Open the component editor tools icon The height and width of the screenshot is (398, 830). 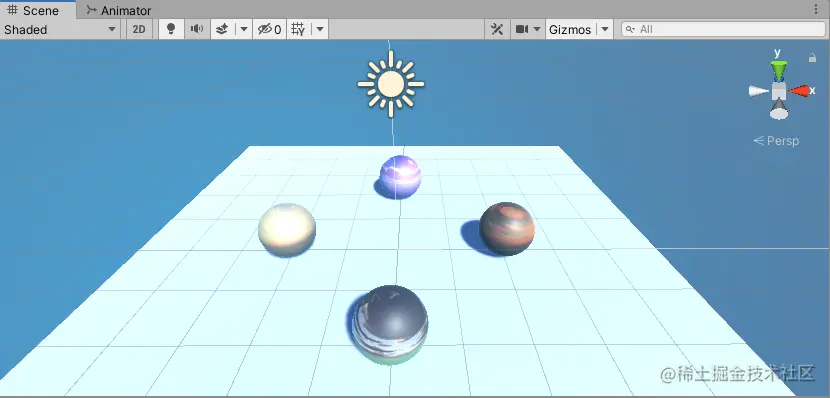[x=497, y=29]
